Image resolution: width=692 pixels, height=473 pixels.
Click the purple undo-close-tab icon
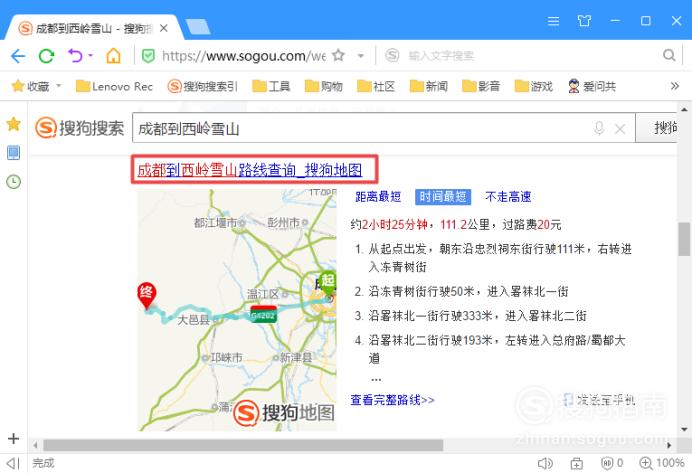coord(75,56)
